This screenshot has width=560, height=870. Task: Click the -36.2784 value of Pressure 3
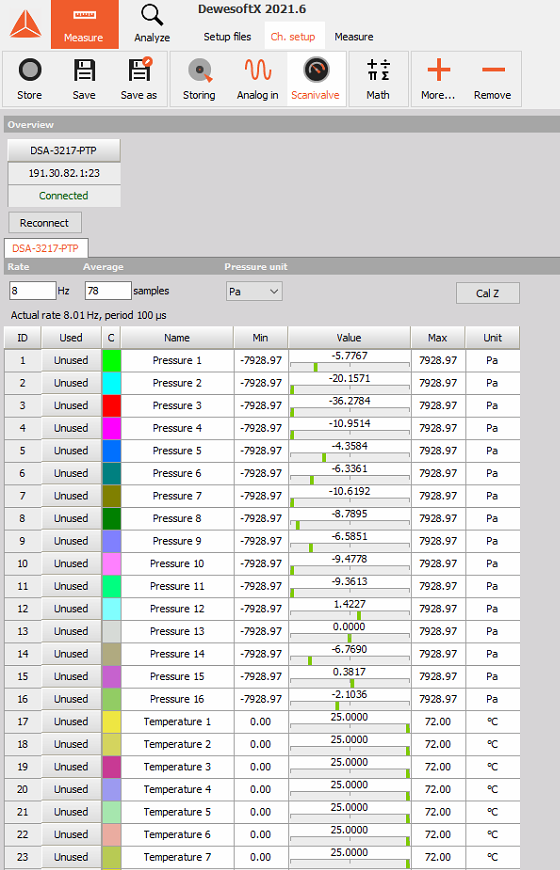(350, 401)
